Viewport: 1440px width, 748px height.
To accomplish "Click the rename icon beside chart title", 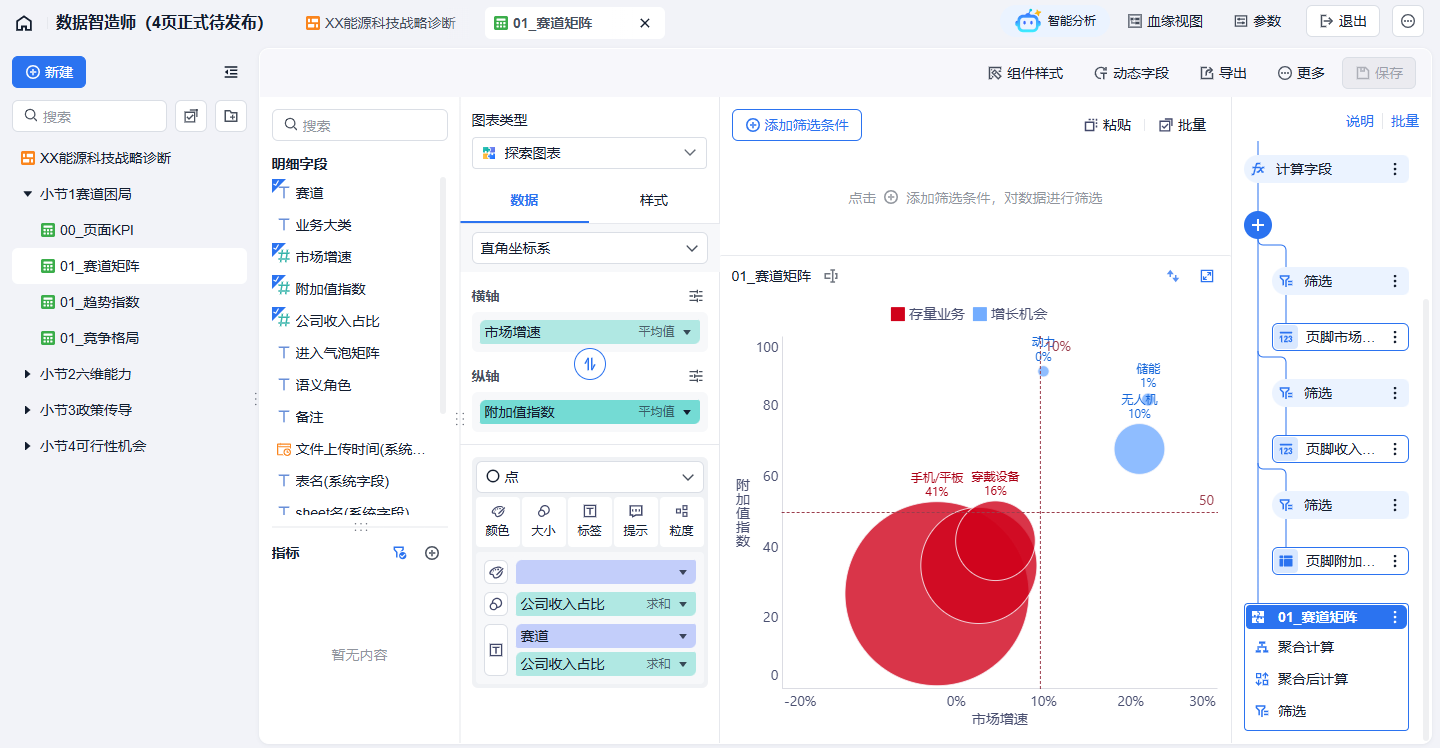I will (x=830, y=276).
